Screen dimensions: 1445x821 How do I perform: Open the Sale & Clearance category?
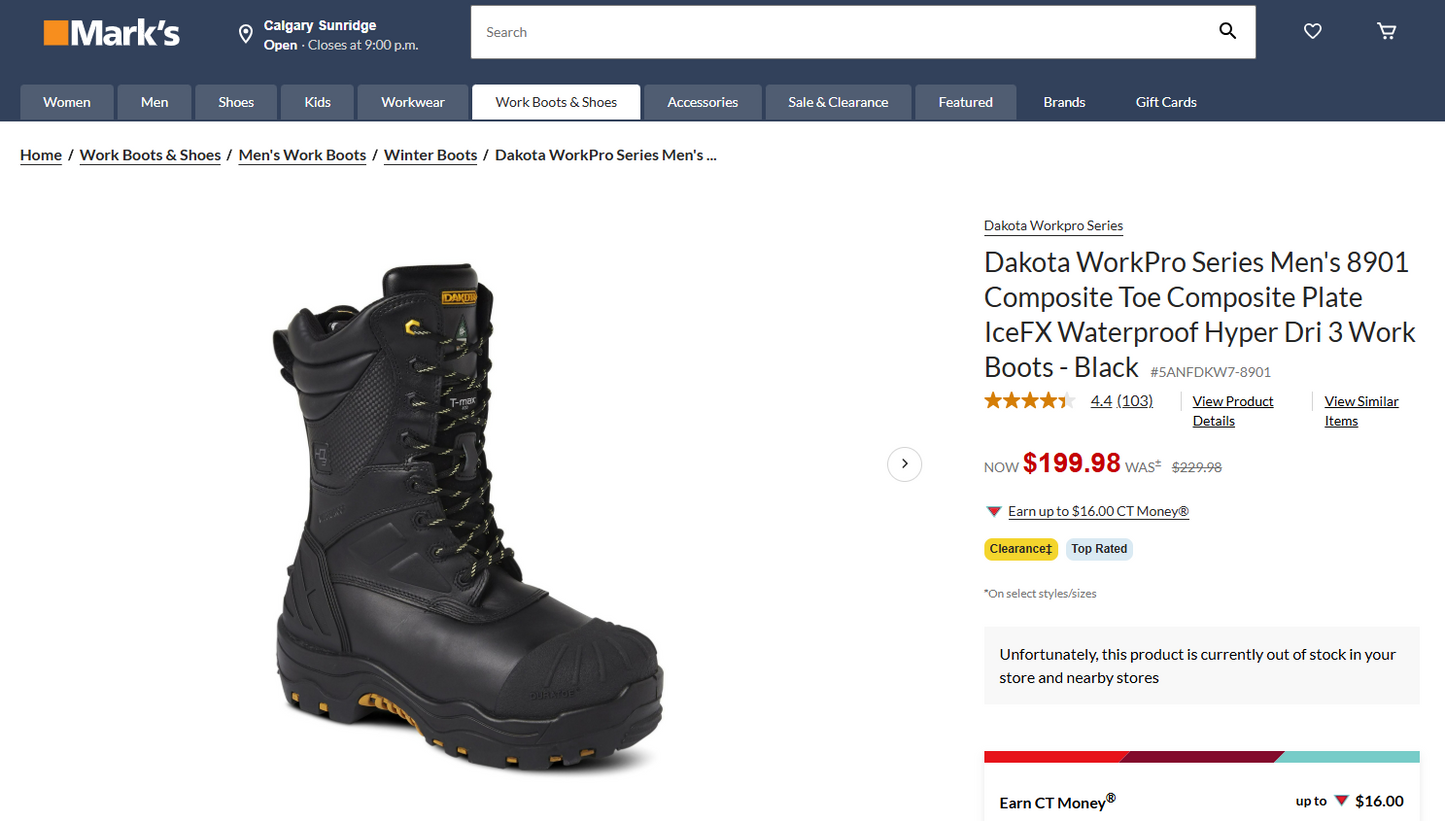tap(837, 101)
